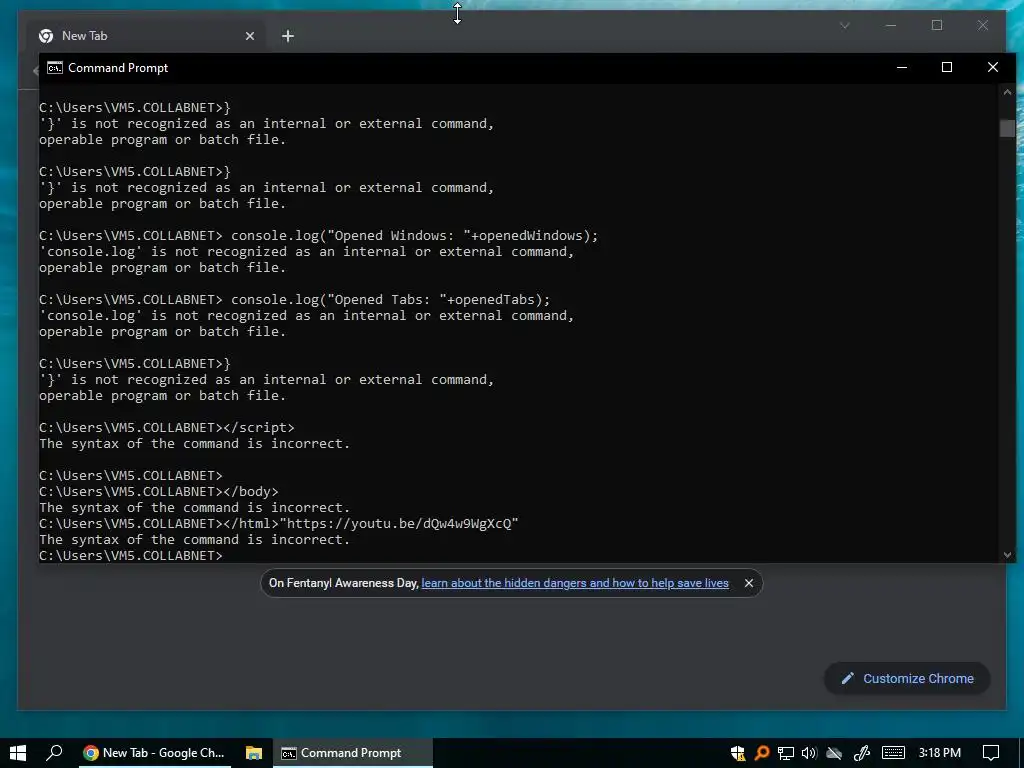1024x768 pixels.
Task: Click the OneDrive cloud tray icon
Action: [x=834, y=753]
